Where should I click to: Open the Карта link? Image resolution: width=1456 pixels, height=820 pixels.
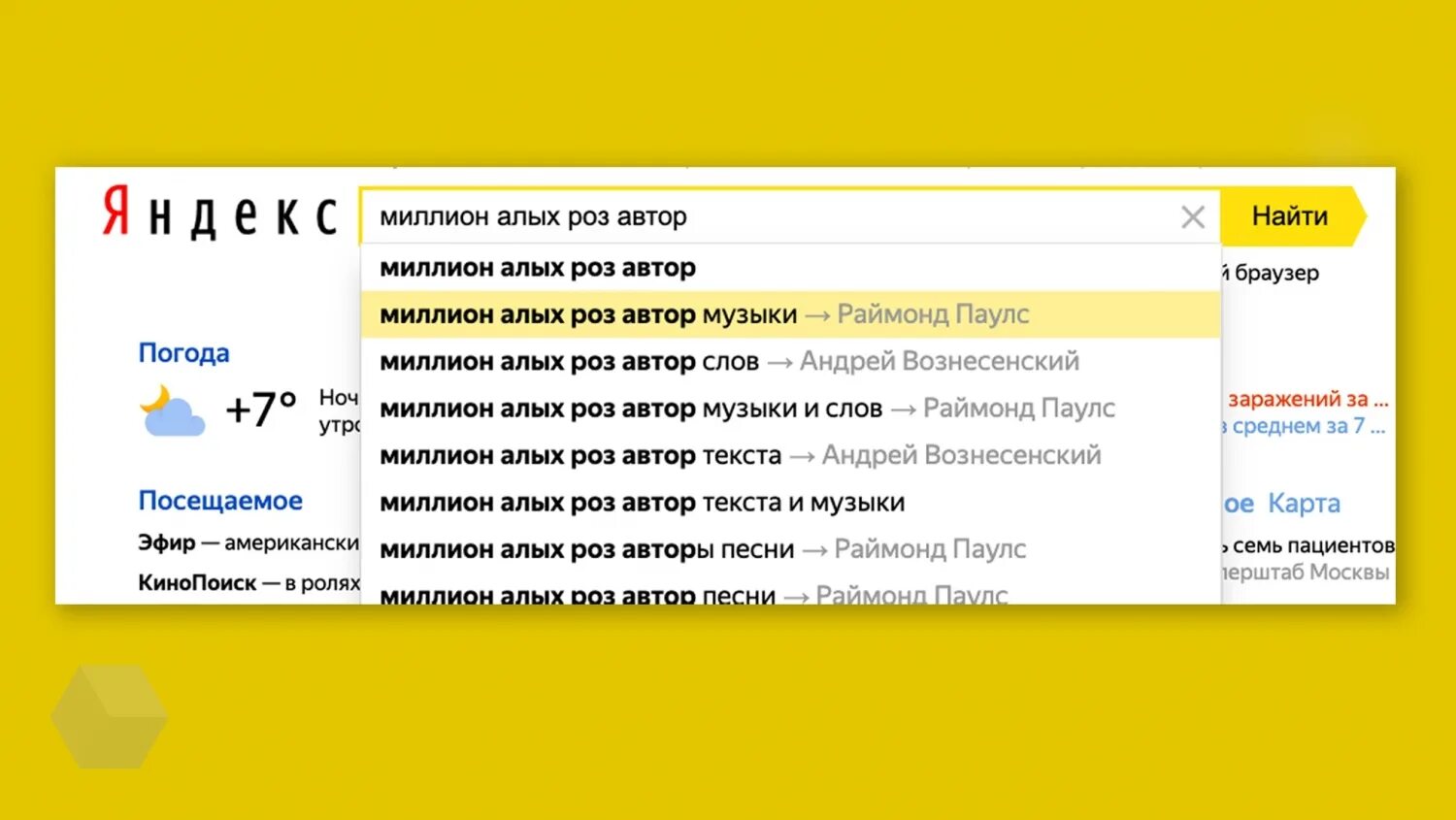coord(1304,504)
